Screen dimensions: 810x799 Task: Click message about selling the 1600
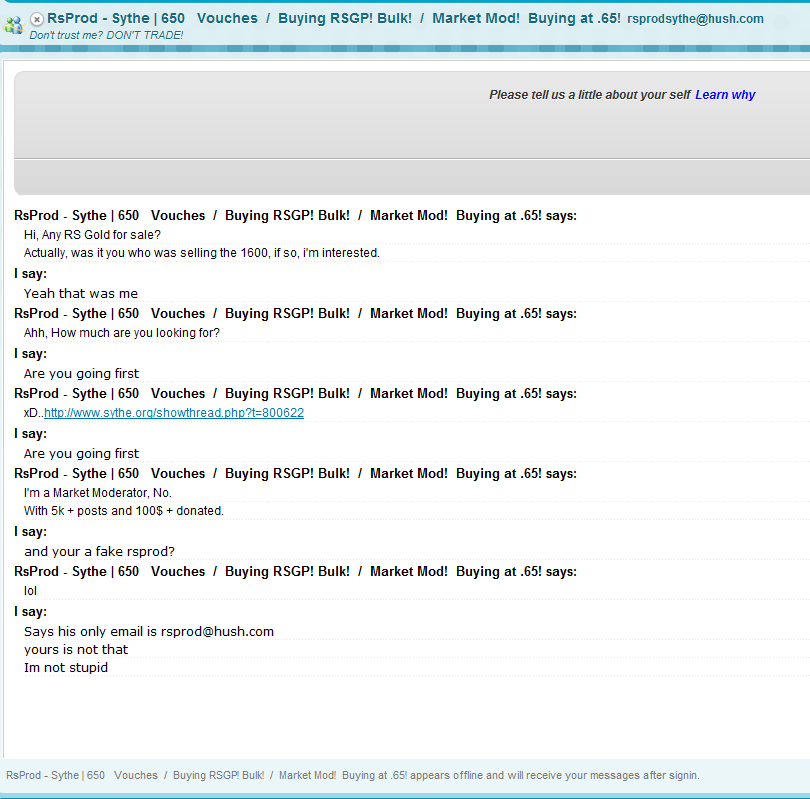pos(201,253)
